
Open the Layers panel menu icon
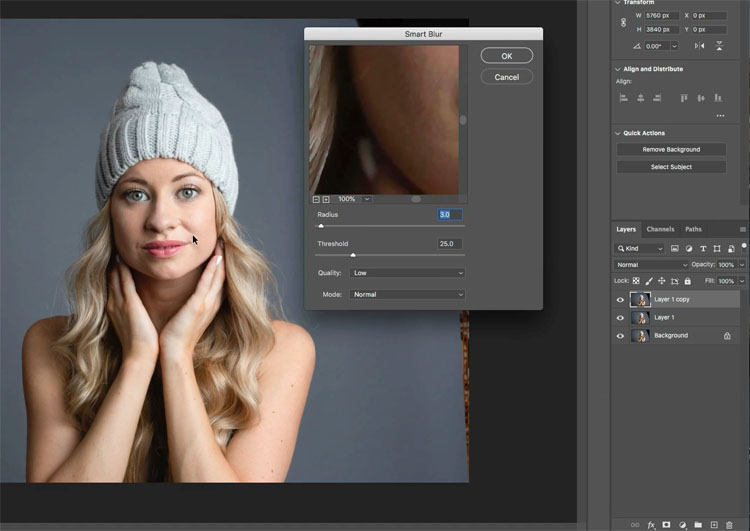click(x=743, y=230)
